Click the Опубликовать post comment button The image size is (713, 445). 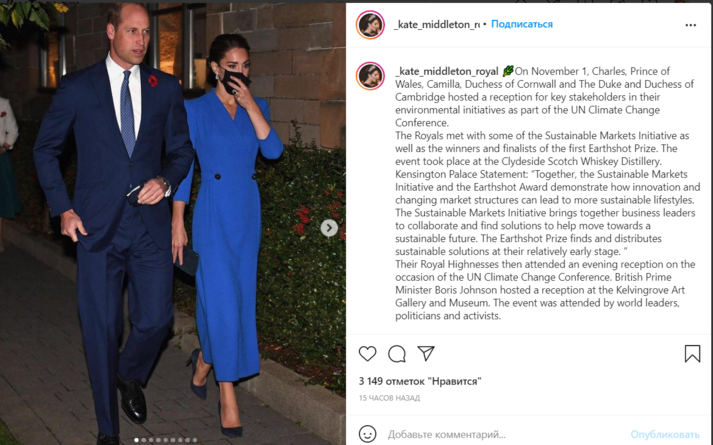point(665,435)
